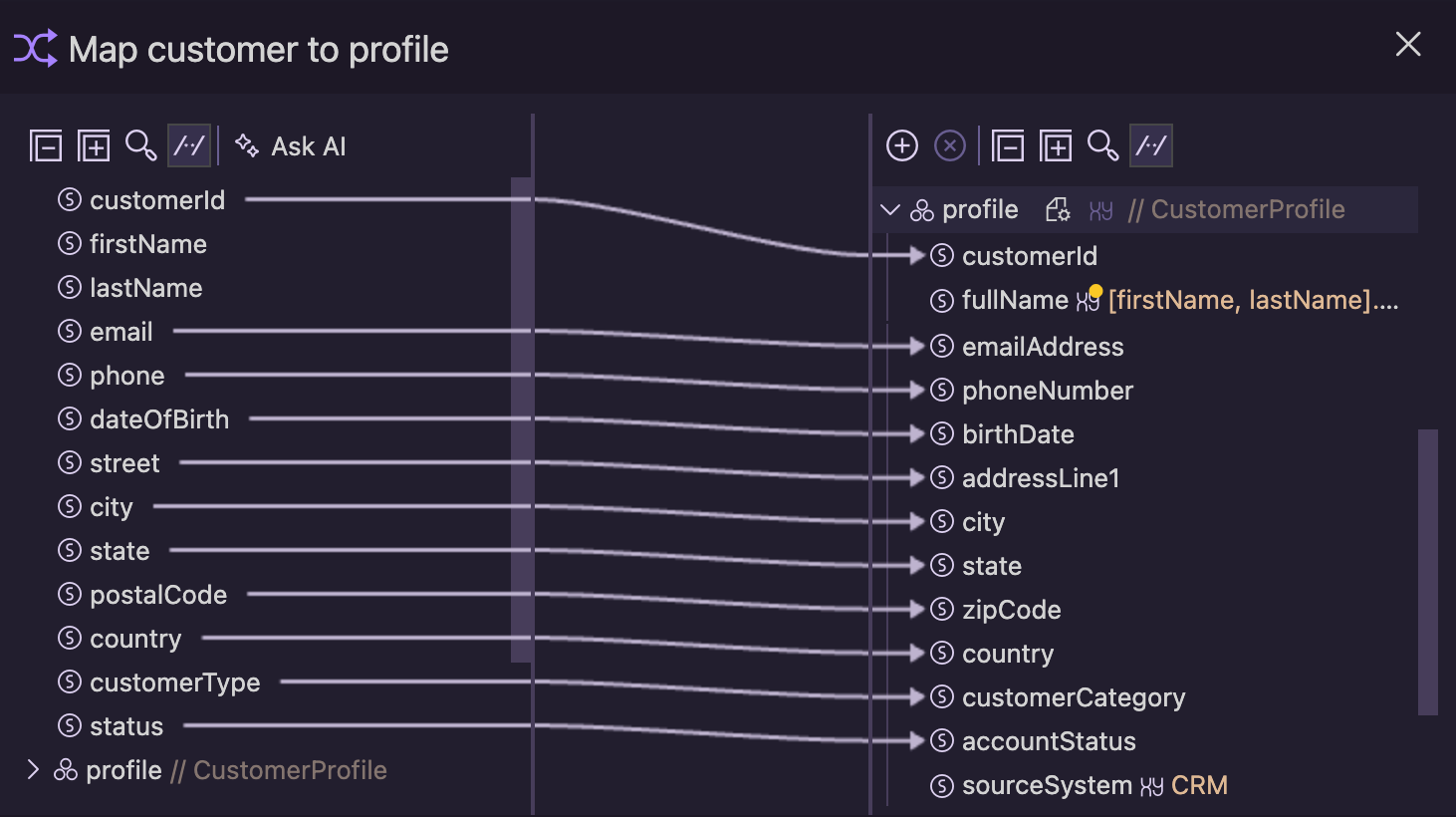
Task: Click the target panel vertical scrollbar
Action: tap(1428, 572)
